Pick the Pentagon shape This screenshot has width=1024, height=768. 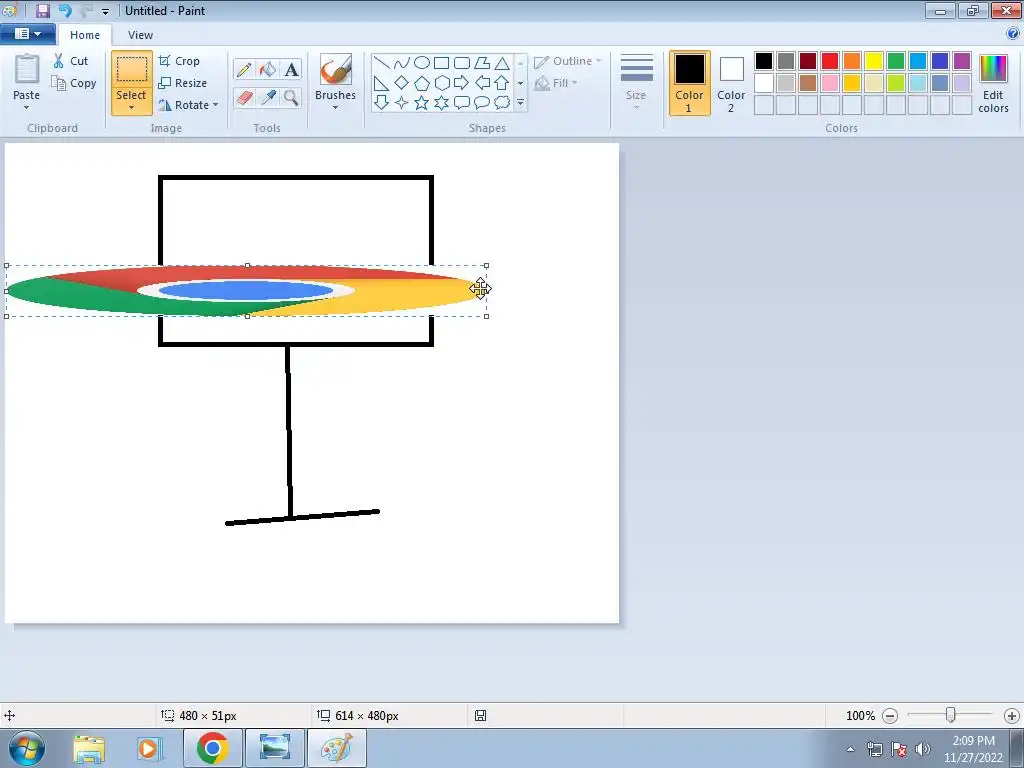422,83
